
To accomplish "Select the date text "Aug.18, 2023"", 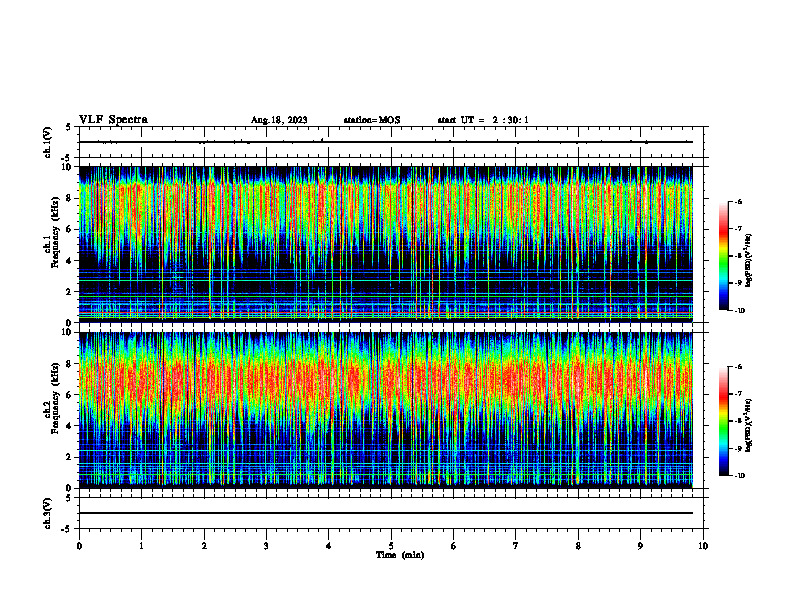I will click(x=279, y=120).
